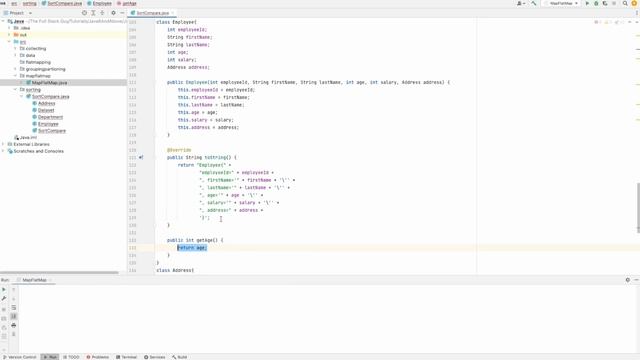
Task: Open the IDE updates and settings icon at the top right
Action: pyautogui.click(x=634, y=3)
